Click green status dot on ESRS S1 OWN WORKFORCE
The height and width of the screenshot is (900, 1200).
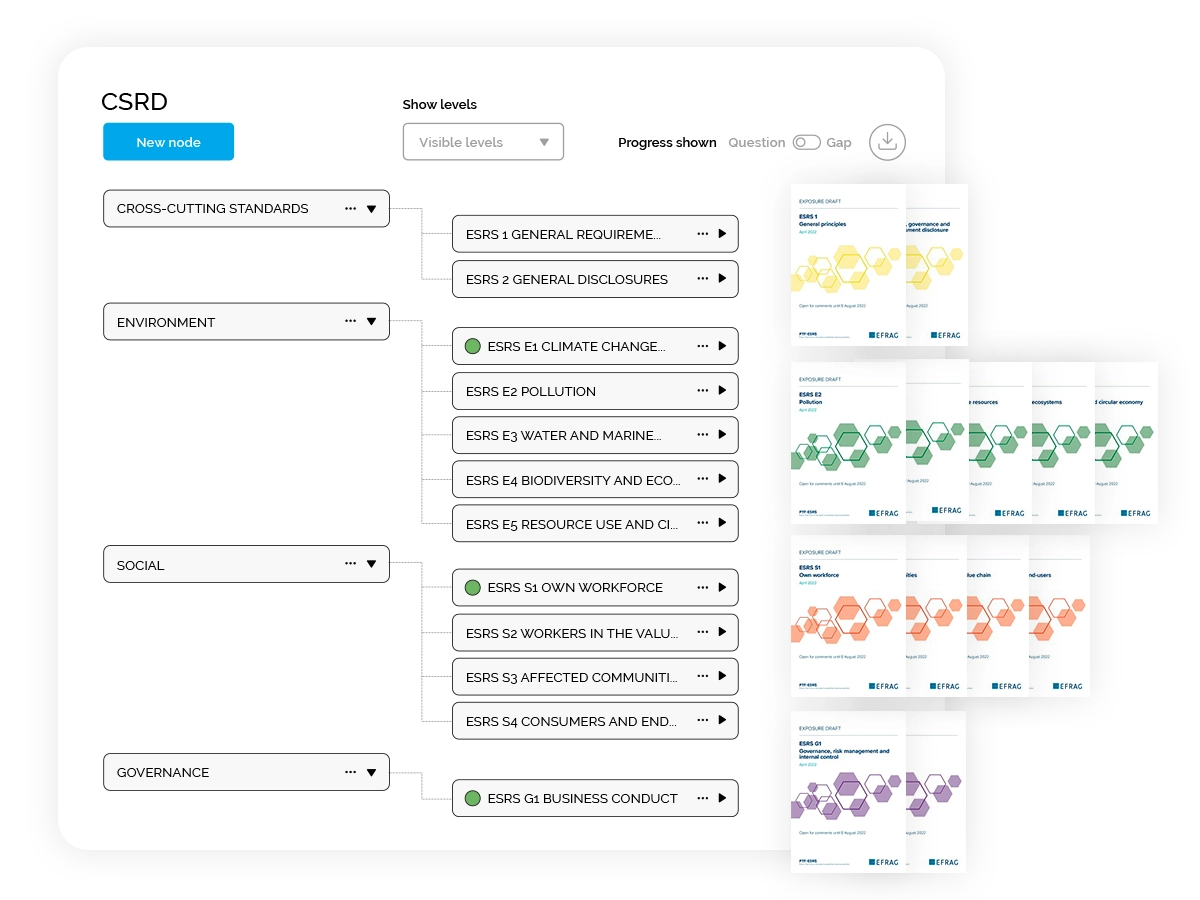pos(473,588)
